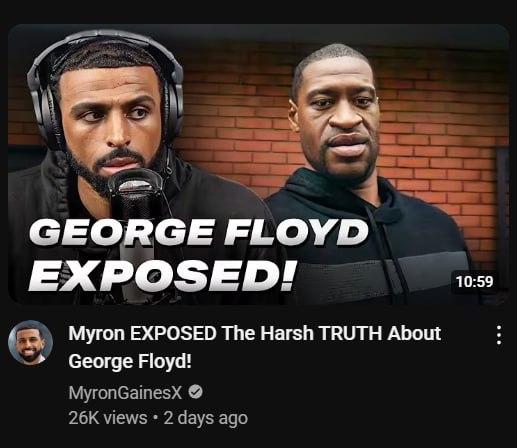This screenshot has width=517, height=448.
Task: Click the "George Floyd!" second title line
Action: coord(130,362)
